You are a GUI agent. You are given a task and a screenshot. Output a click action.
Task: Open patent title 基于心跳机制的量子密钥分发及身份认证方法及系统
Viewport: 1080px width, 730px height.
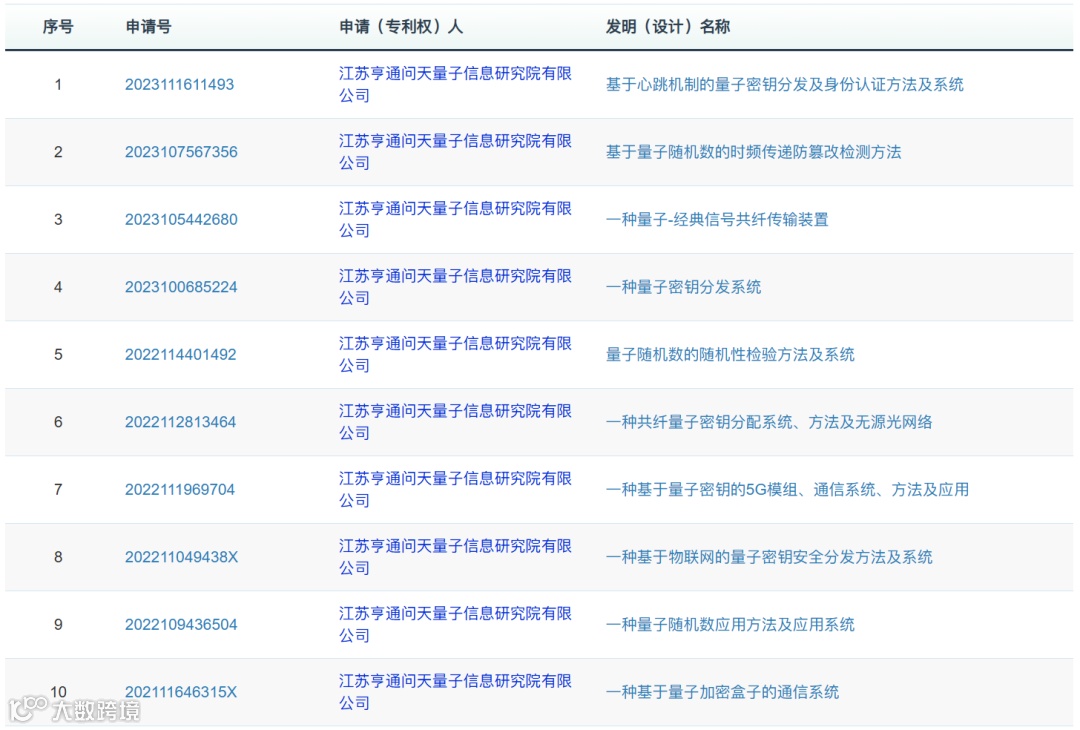point(785,85)
